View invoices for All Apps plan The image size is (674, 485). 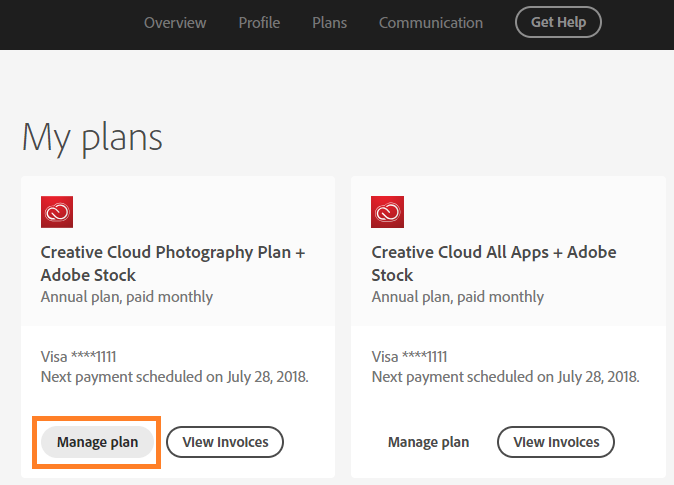(556, 442)
